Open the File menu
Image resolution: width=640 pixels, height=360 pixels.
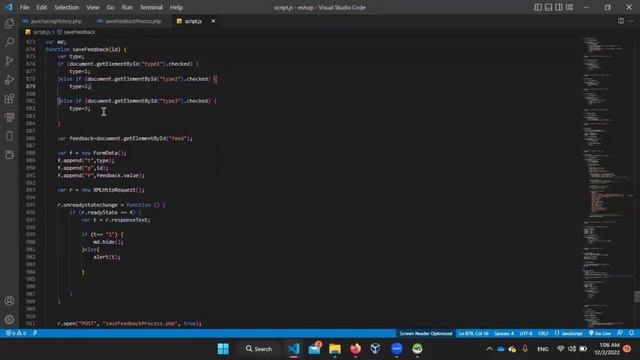point(24,7)
